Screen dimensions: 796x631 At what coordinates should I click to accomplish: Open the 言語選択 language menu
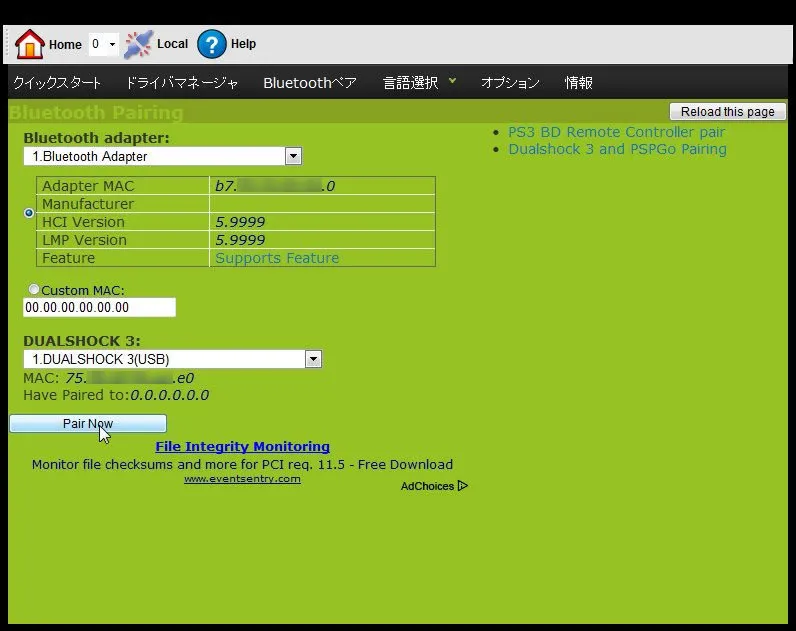pos(419,82)
